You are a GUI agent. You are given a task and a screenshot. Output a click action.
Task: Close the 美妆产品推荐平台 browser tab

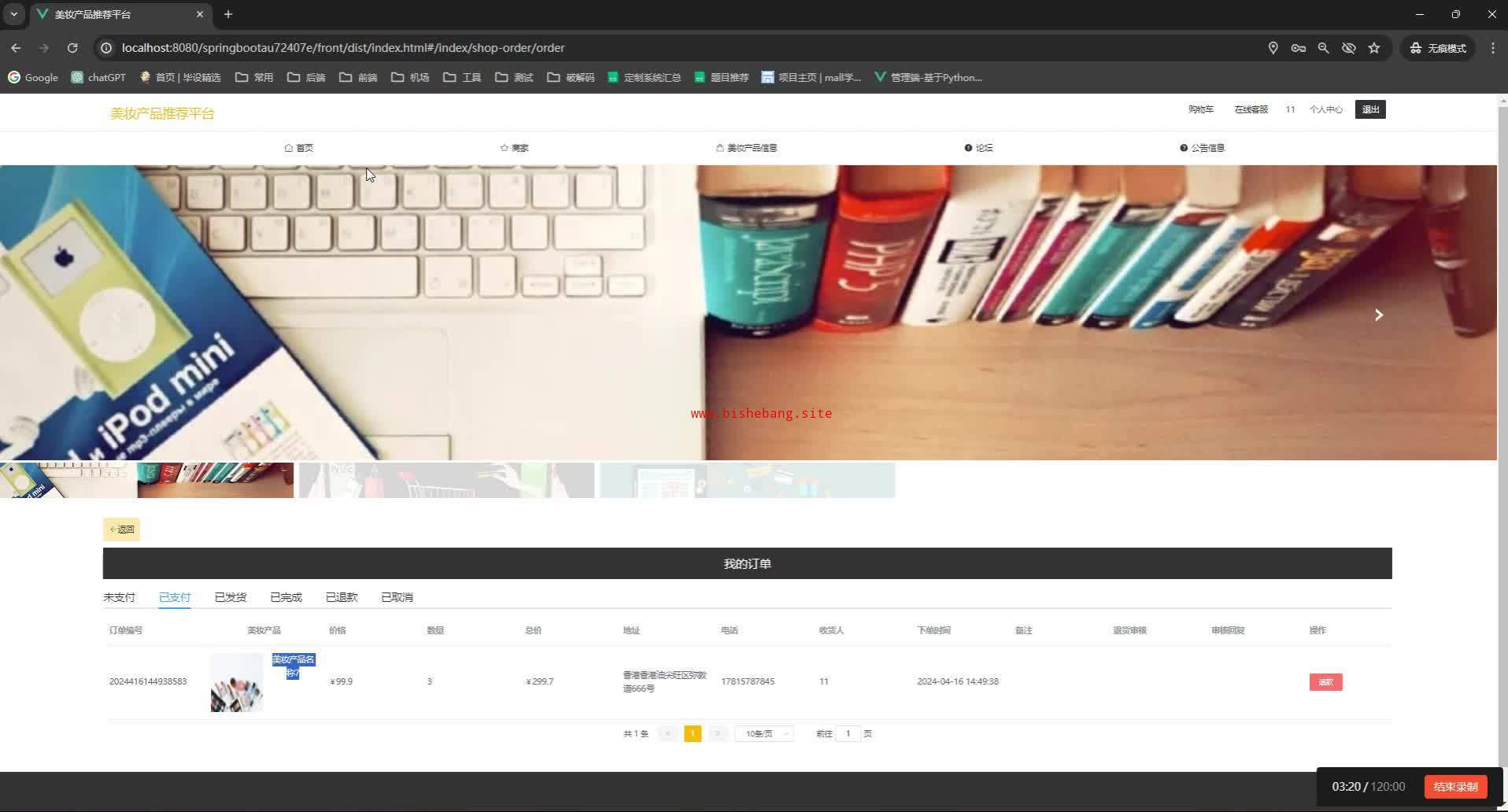[200, 14]
